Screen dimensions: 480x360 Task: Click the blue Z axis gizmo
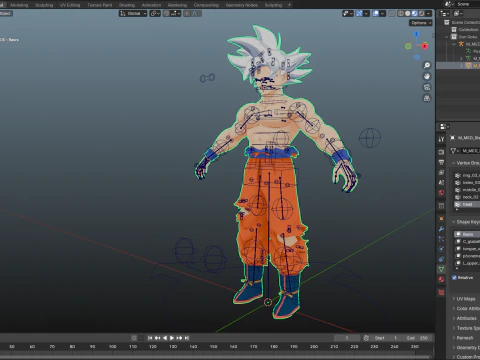[x=416, y=34]
